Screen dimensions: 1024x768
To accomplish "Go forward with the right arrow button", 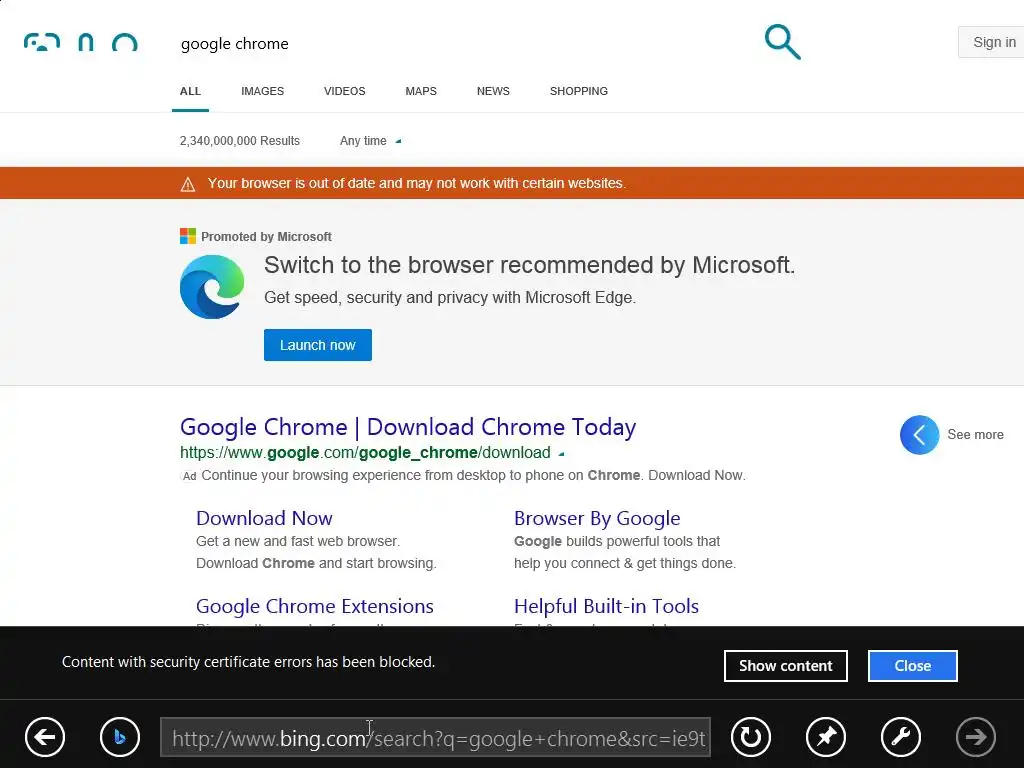I will click(976, 737).
